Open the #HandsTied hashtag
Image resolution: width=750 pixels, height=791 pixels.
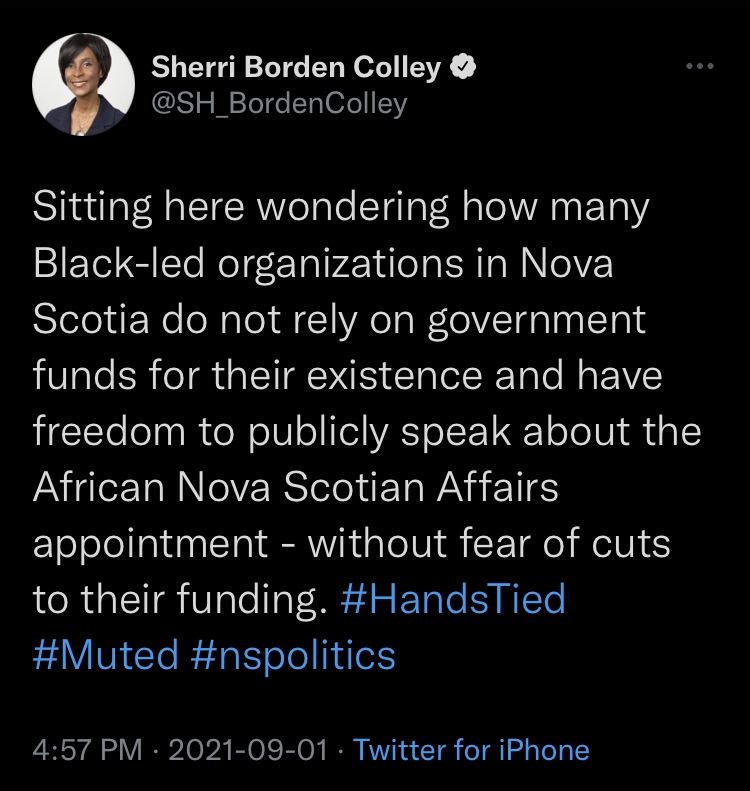click(x=453, y=599)
